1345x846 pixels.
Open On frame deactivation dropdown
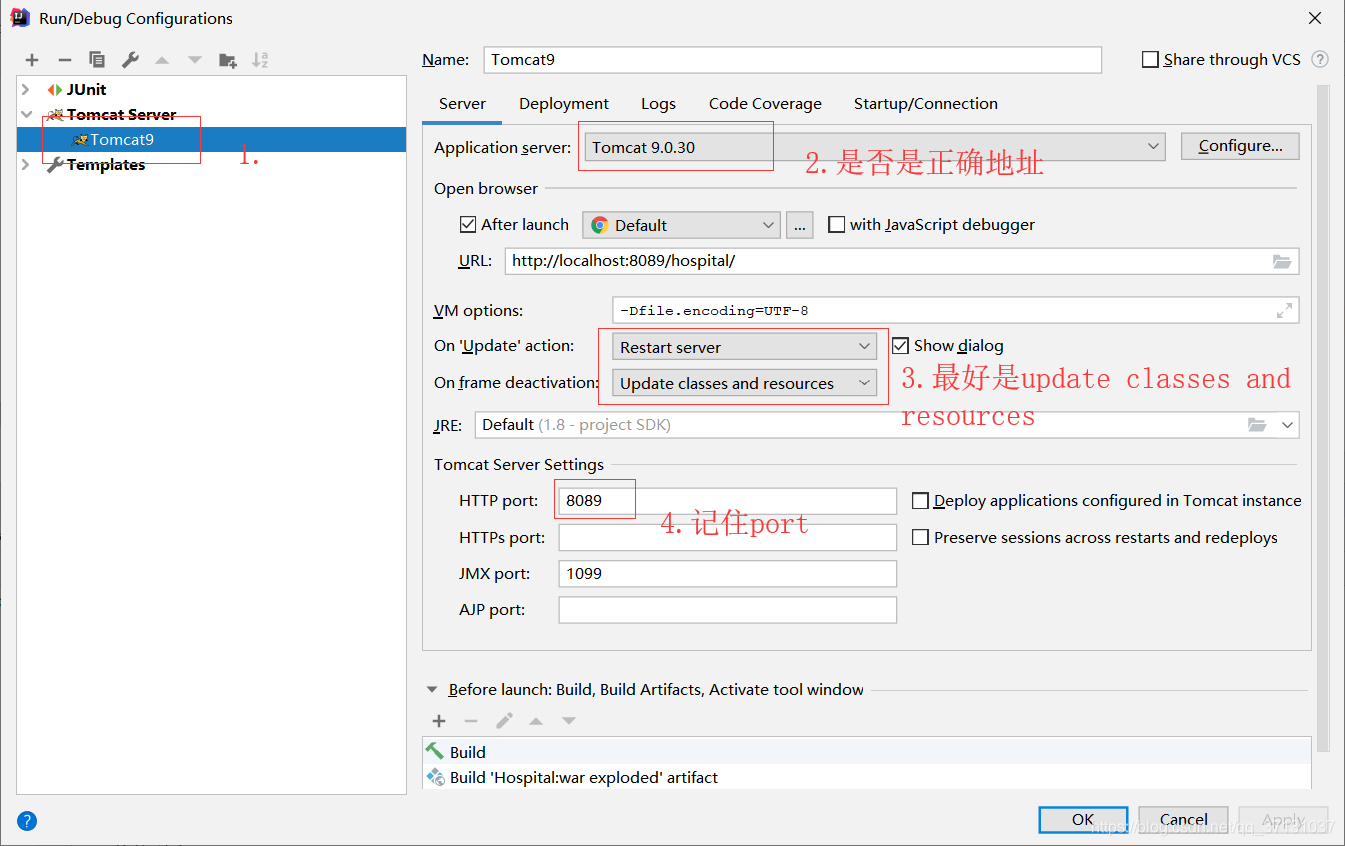pyautogui.click(x=744, y=383)
